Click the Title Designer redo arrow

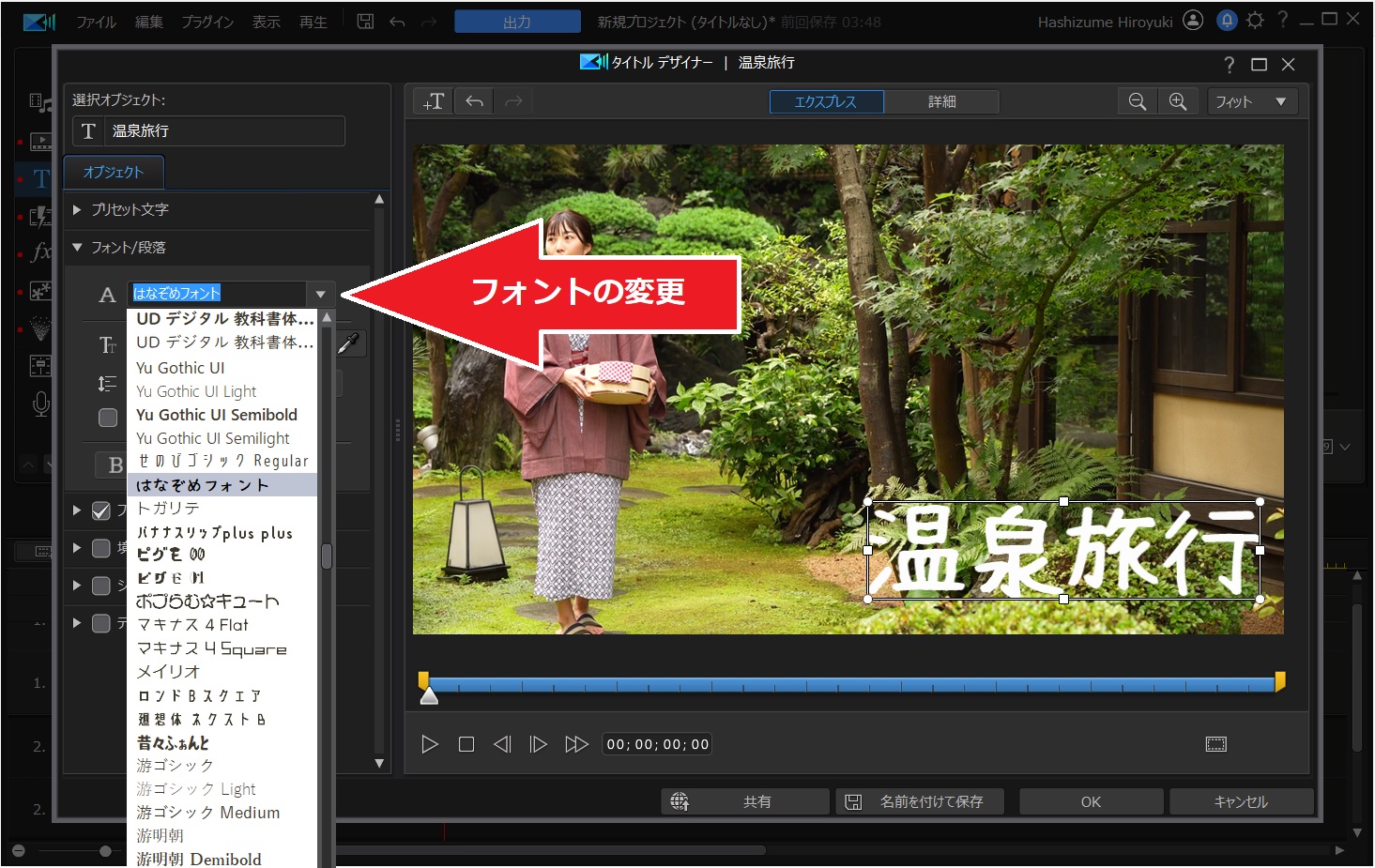[x=513, y=101]
